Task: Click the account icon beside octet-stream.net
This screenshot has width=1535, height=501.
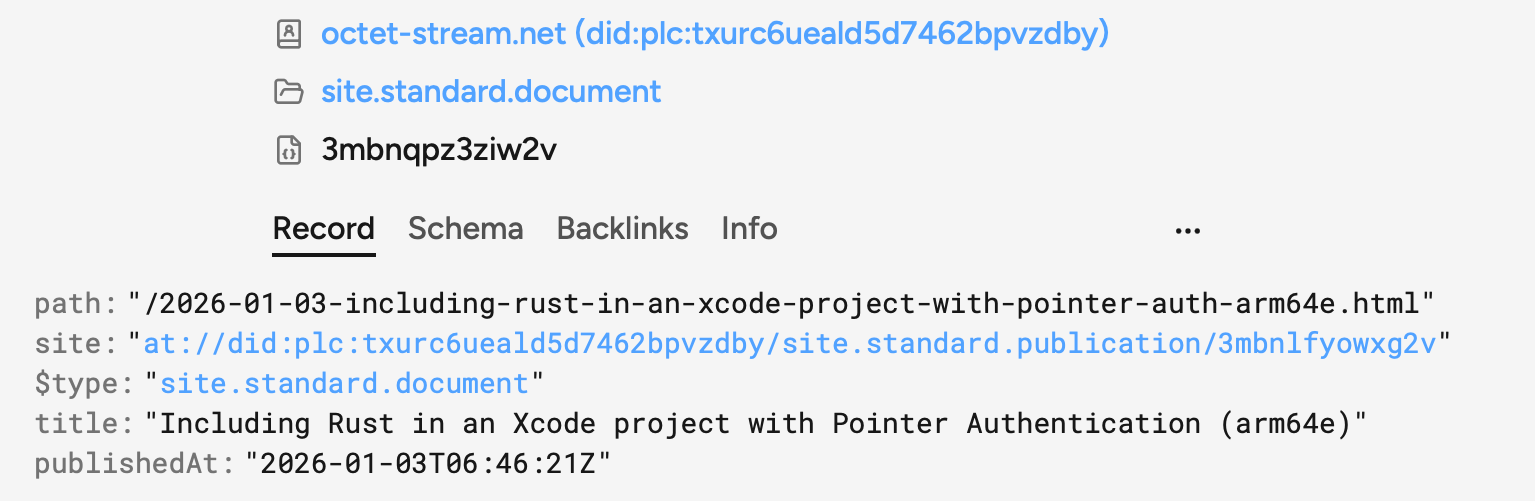Action: pos(288,35)
